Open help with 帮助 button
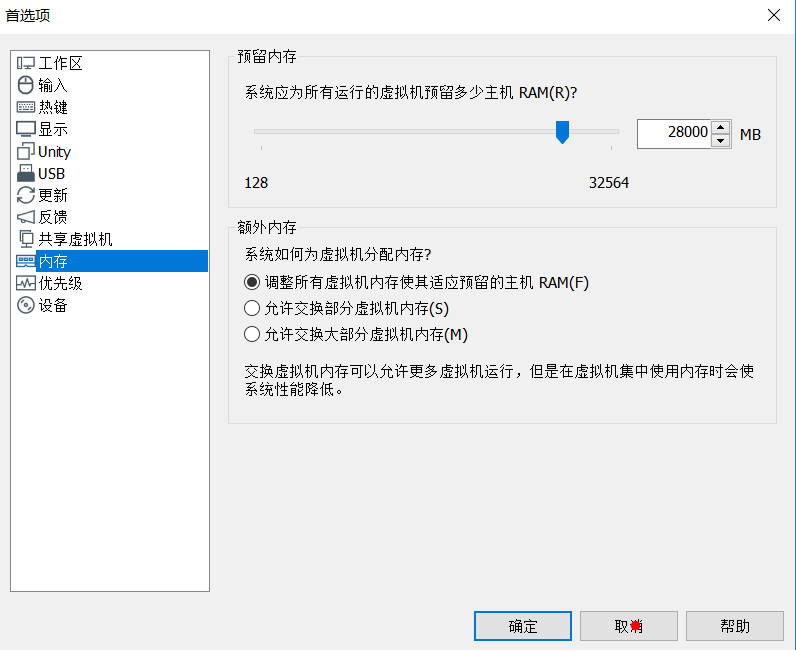Screen dimensions: 796x650 point(735,626)
